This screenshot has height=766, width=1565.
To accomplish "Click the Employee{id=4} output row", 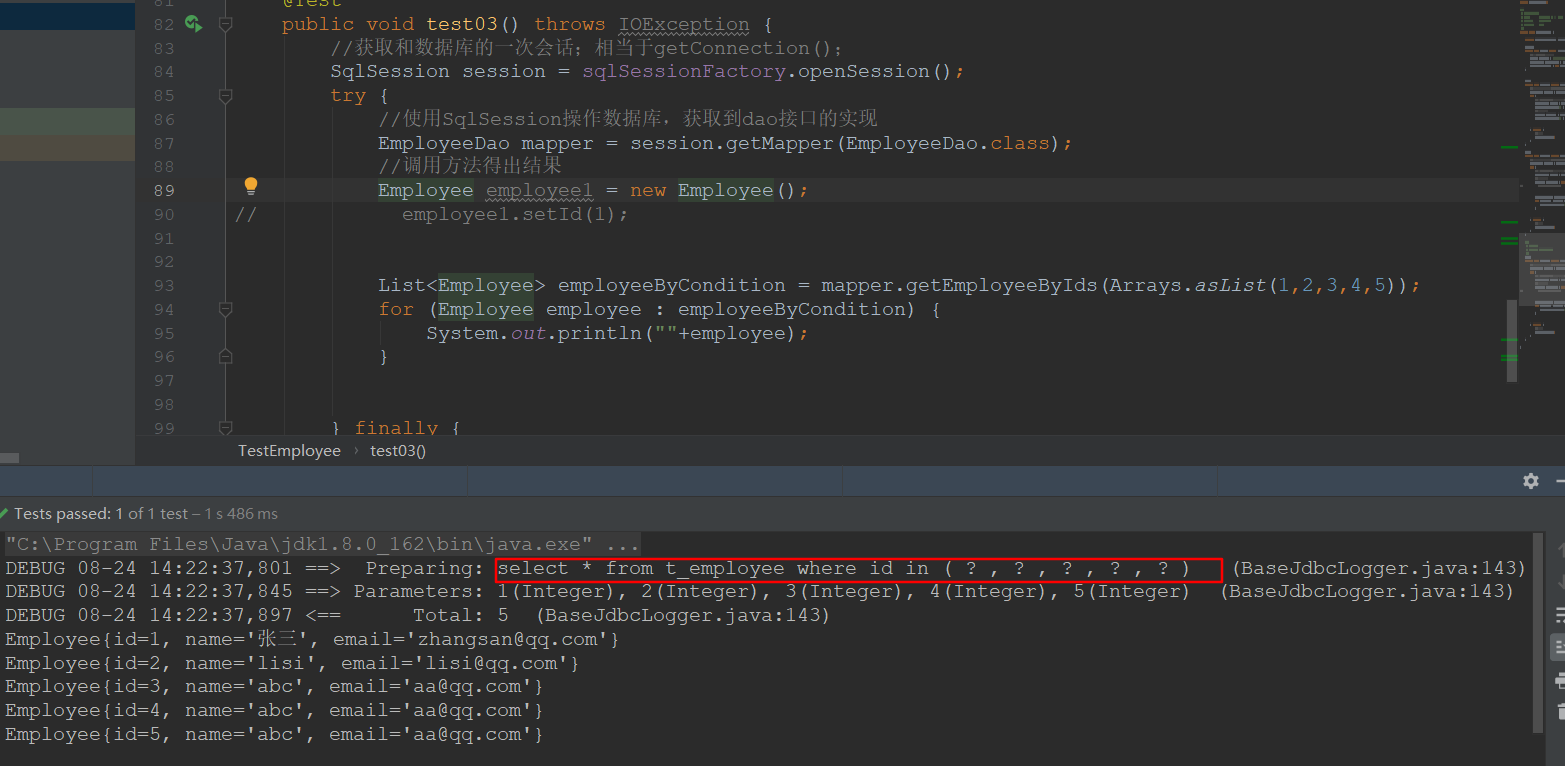I will click(x=274, y=710).
